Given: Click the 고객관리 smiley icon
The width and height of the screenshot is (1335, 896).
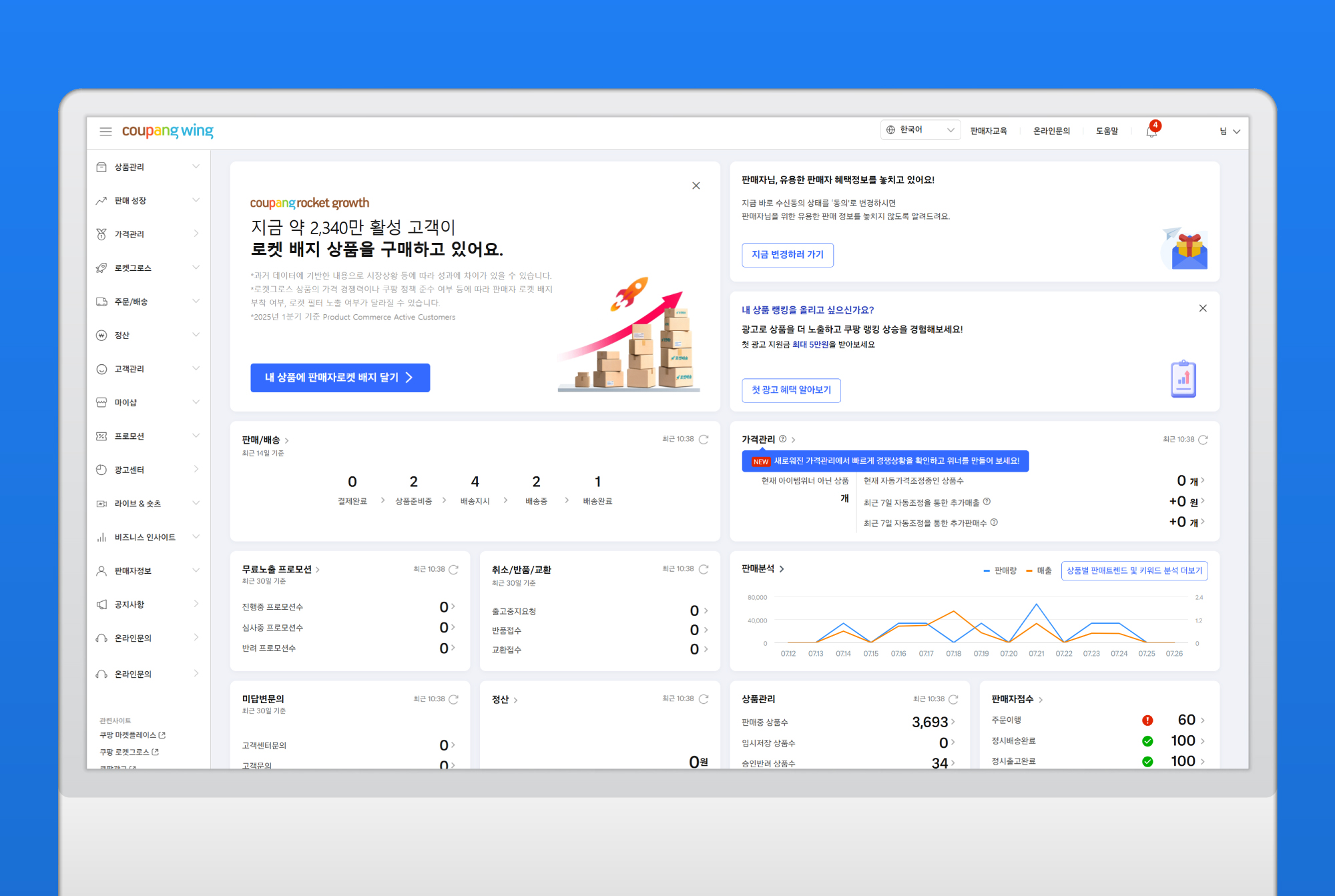Looking at the screenshot, I should pos(101,369).
